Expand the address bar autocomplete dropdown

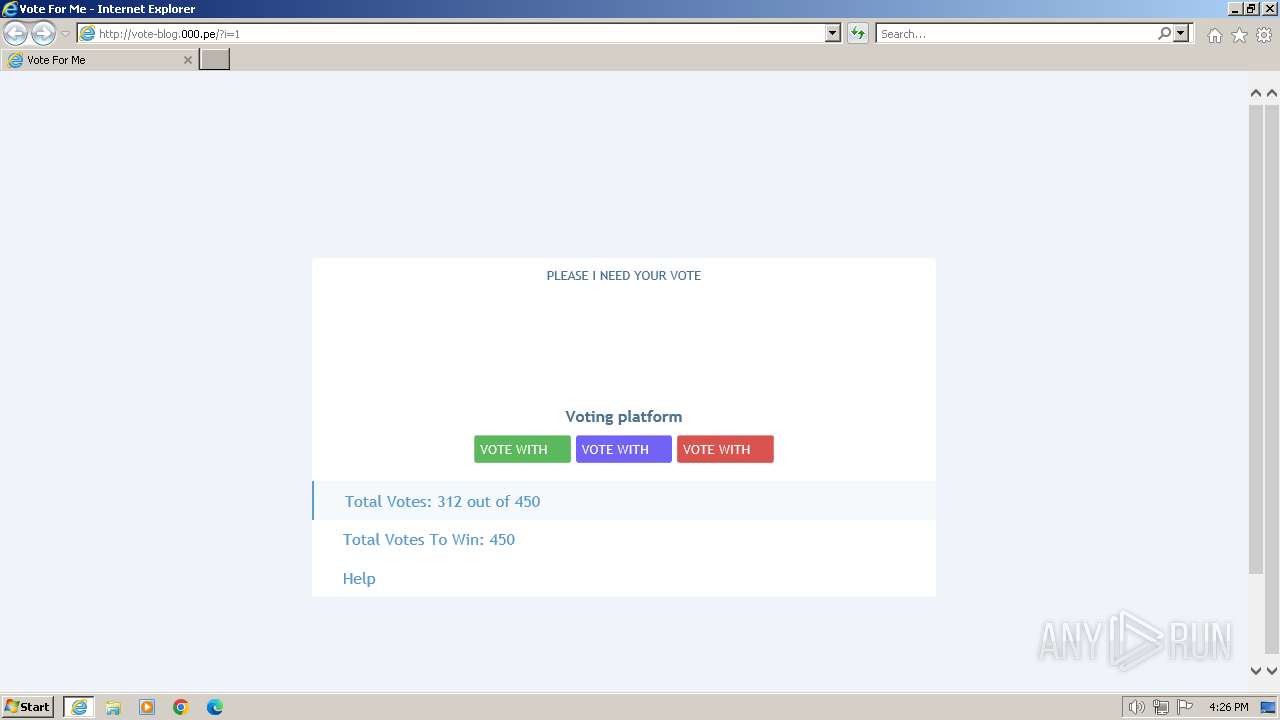(833, 34)
